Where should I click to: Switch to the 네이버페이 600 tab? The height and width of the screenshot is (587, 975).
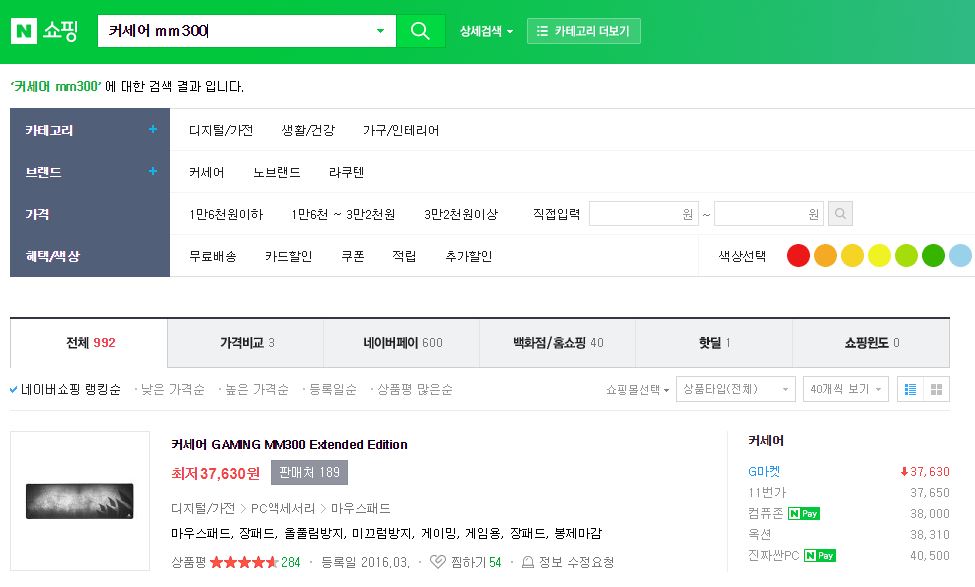(402, 343)
